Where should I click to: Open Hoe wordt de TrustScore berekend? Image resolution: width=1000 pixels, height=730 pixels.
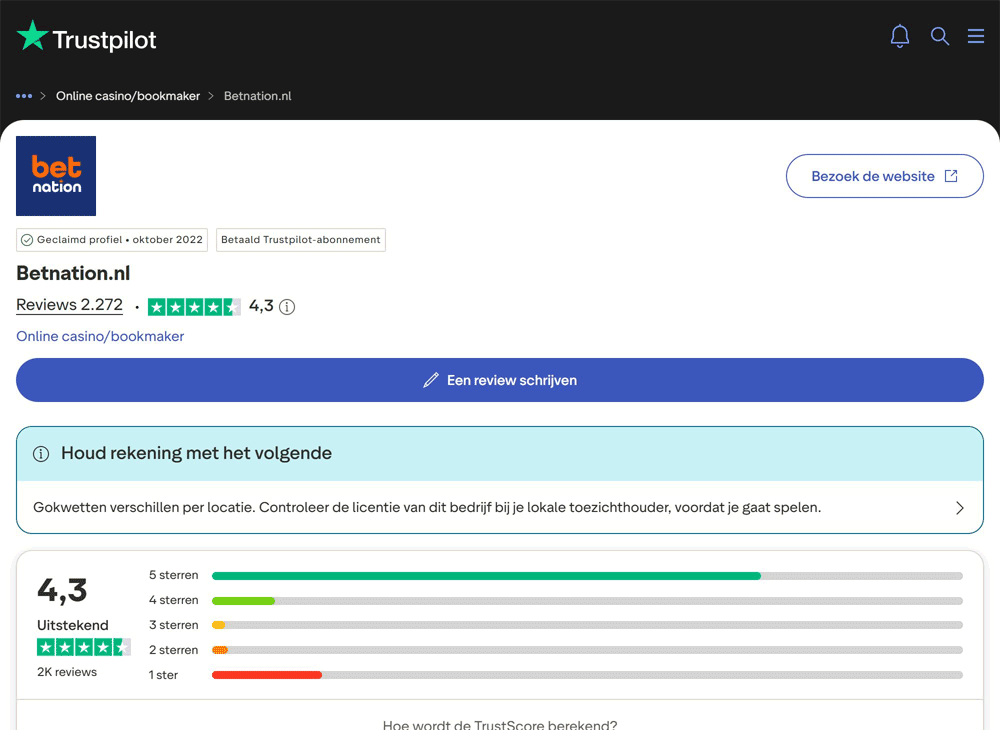point(500,724)
